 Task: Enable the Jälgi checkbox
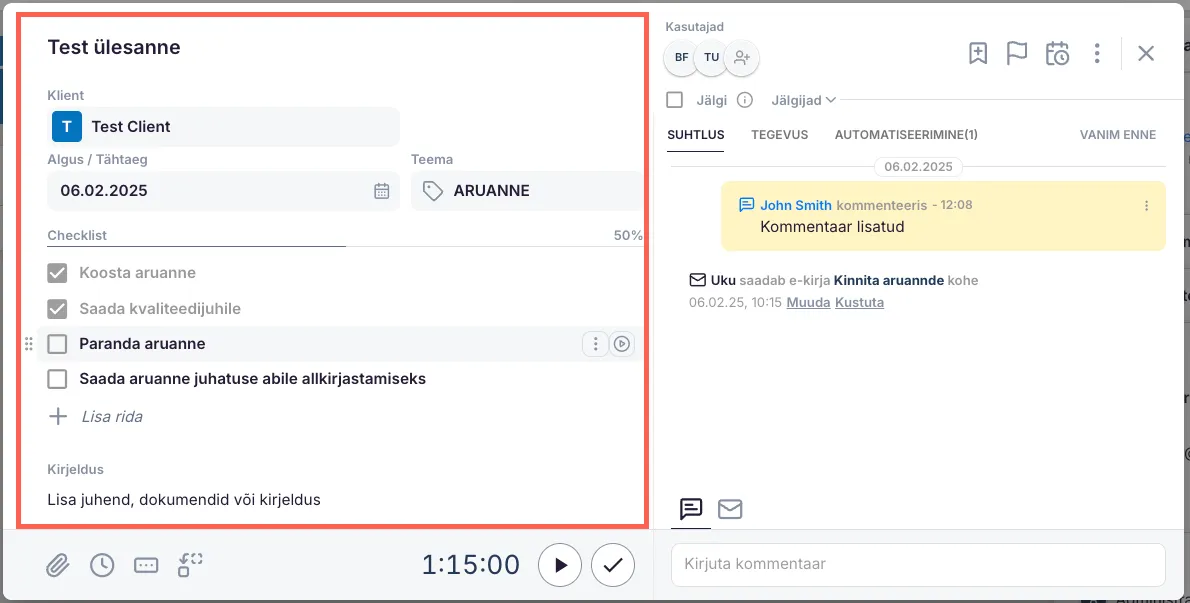coord(675,100)
